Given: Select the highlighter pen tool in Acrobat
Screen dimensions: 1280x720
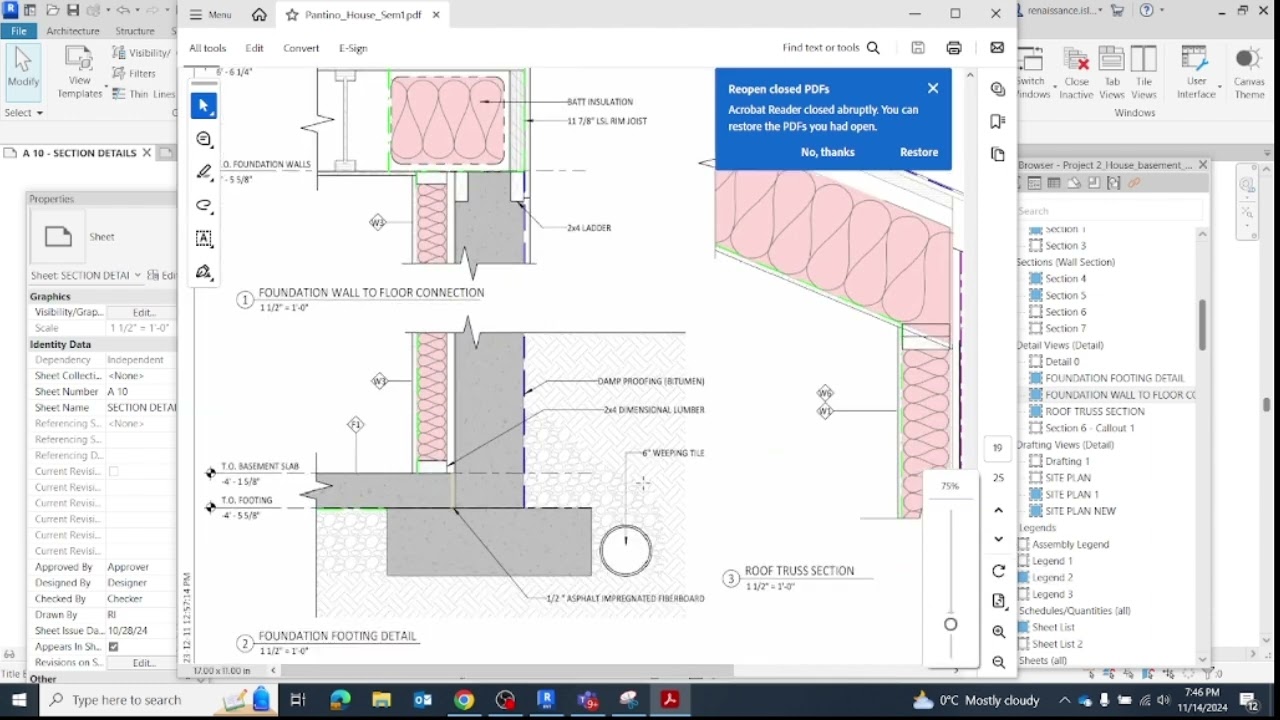Looking at the screenshot, I should click(204, 172).
